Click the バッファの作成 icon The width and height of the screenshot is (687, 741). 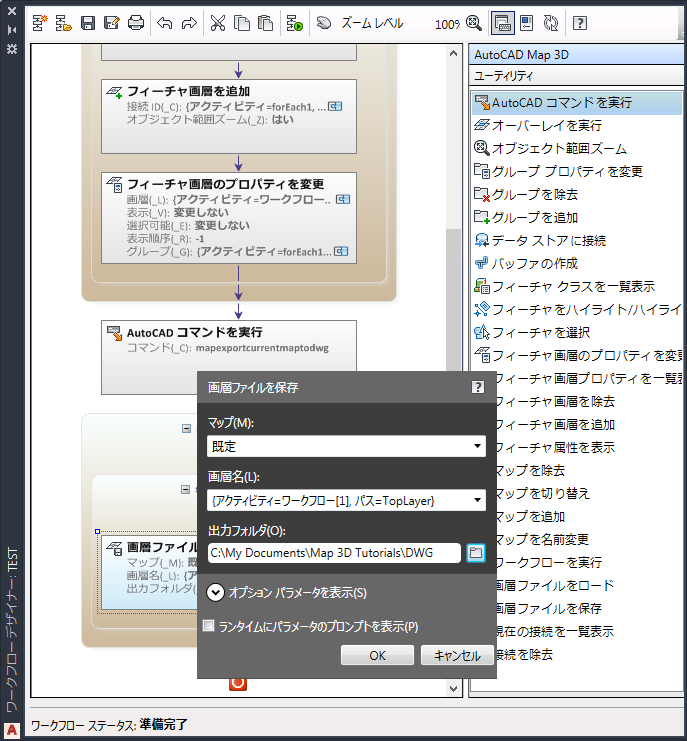point(481,263)
